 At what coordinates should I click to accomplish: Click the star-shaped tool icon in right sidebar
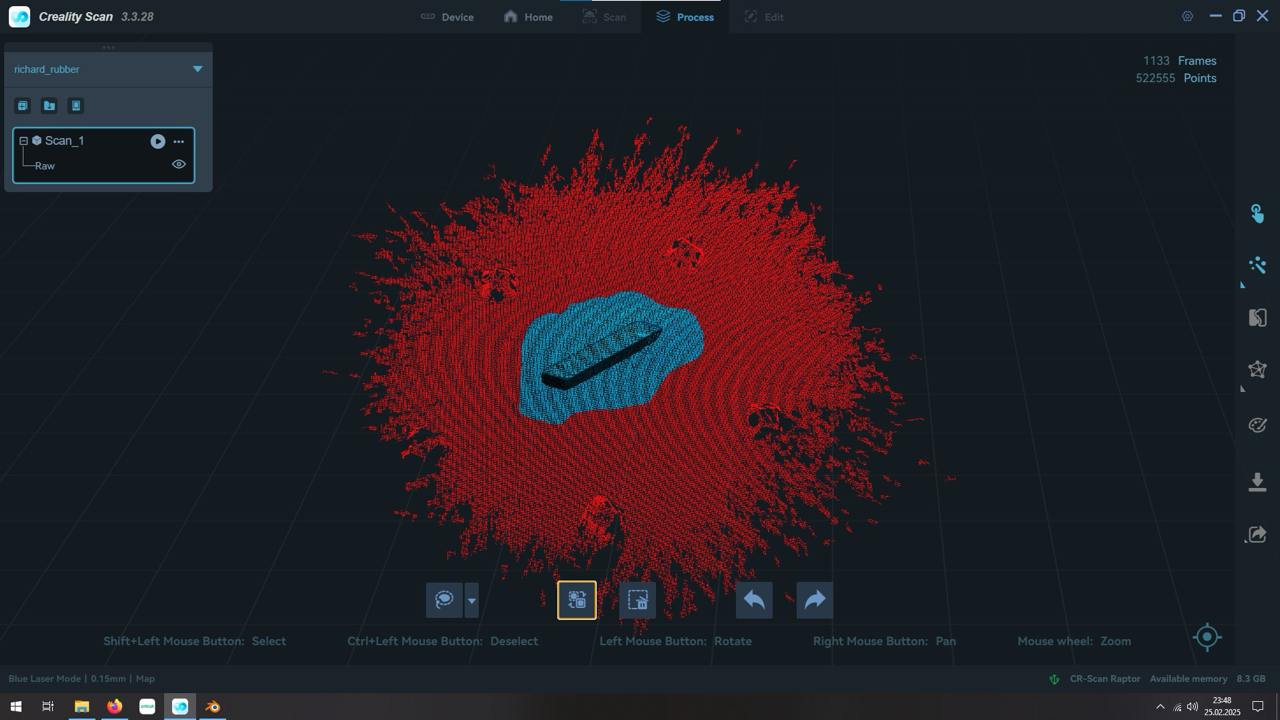point(1257,370)
